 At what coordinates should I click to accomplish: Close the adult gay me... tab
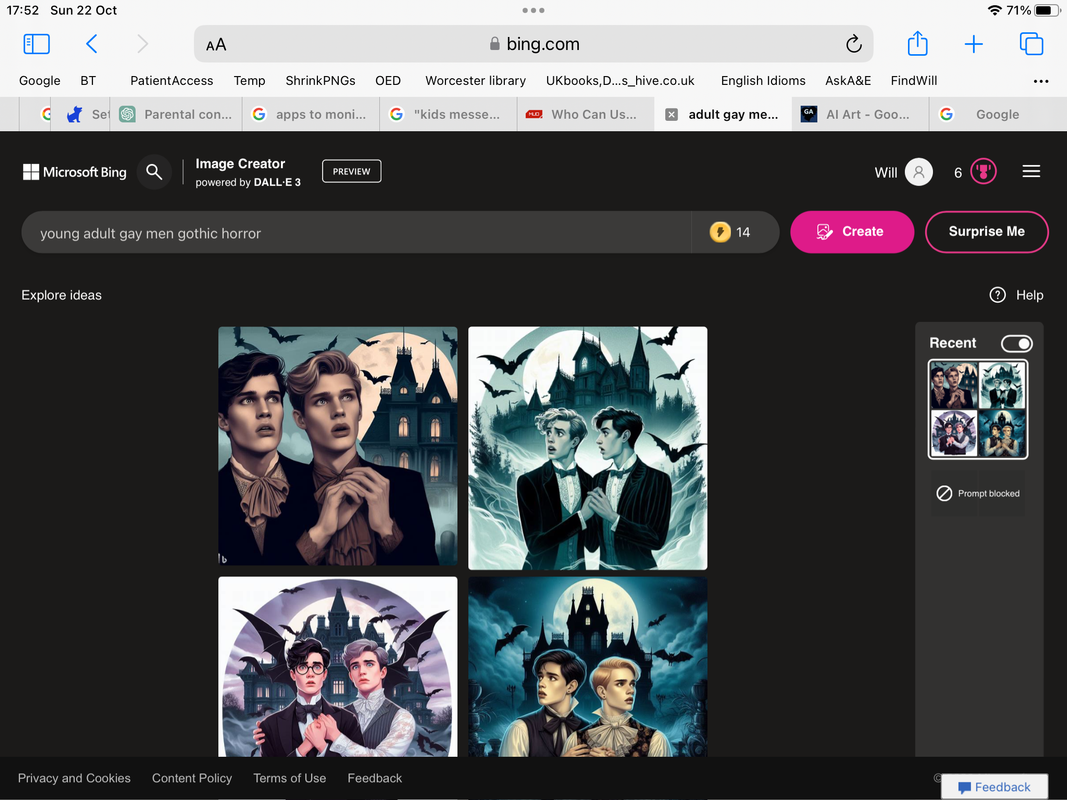point(671,114)
